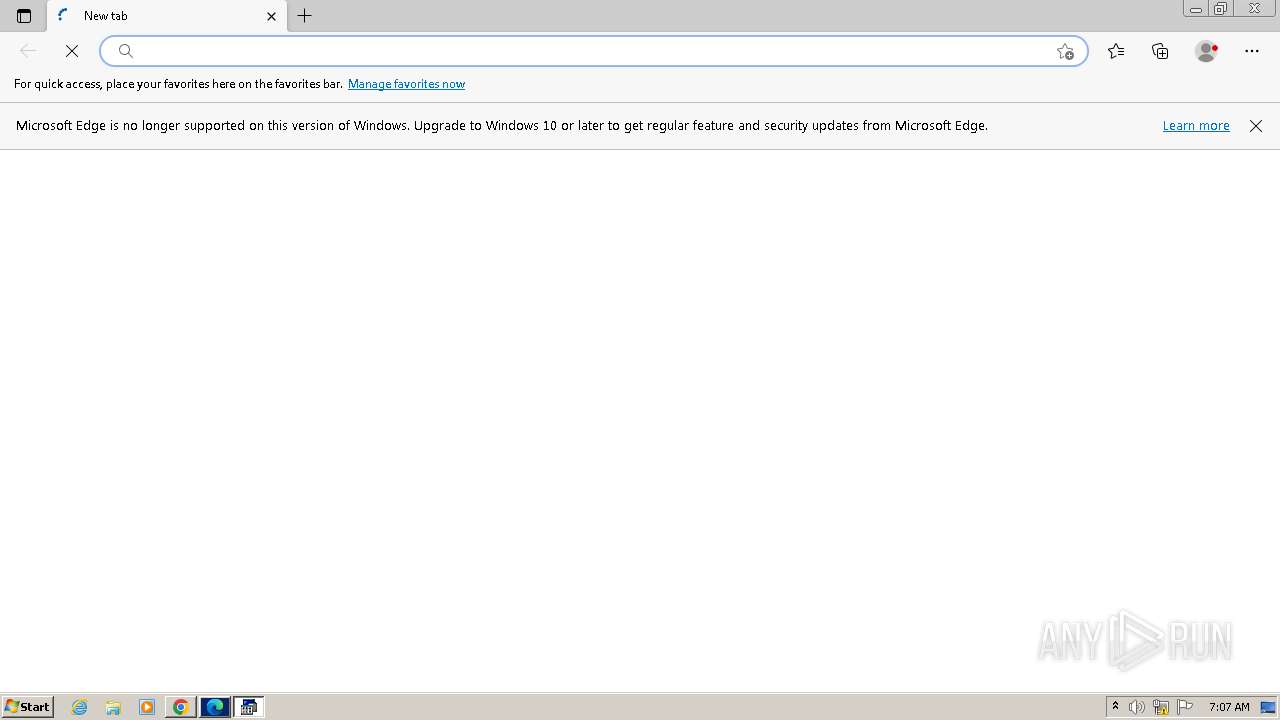
Task: Click Manage favorites now link
Action: coord(406,84)
